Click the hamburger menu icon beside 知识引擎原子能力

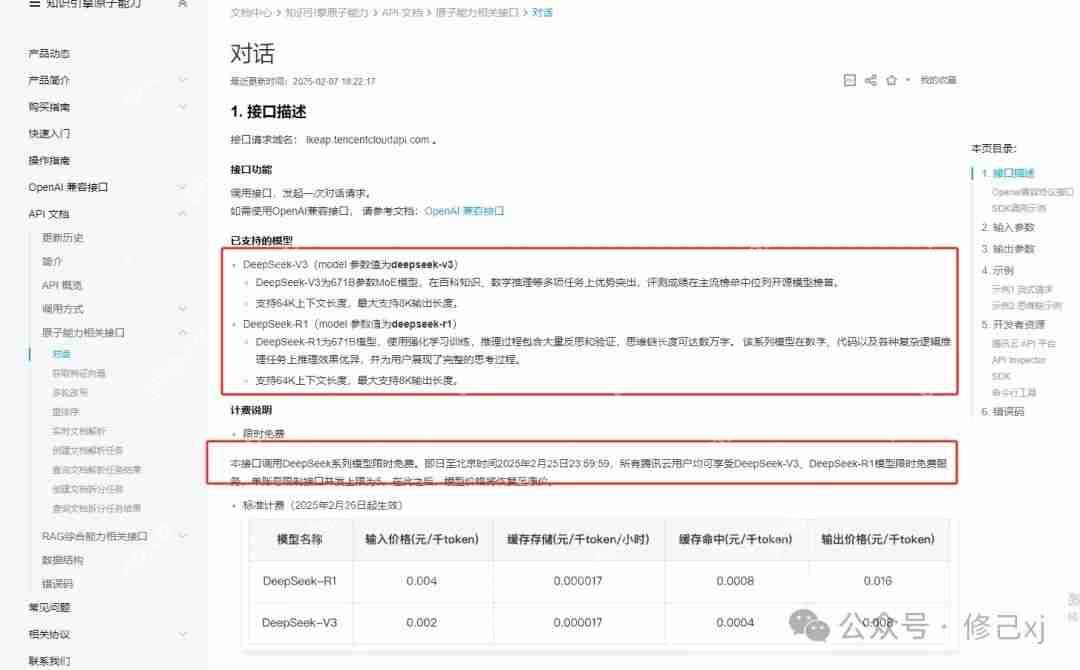[x=34, y=3]
